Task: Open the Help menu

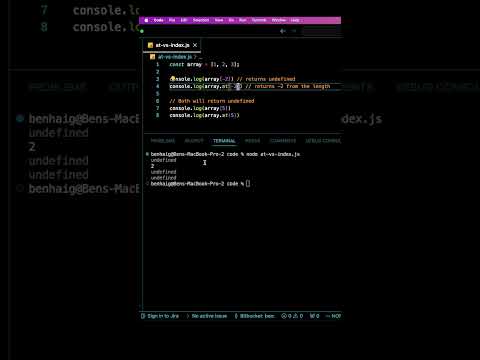Action: point(295,20)
